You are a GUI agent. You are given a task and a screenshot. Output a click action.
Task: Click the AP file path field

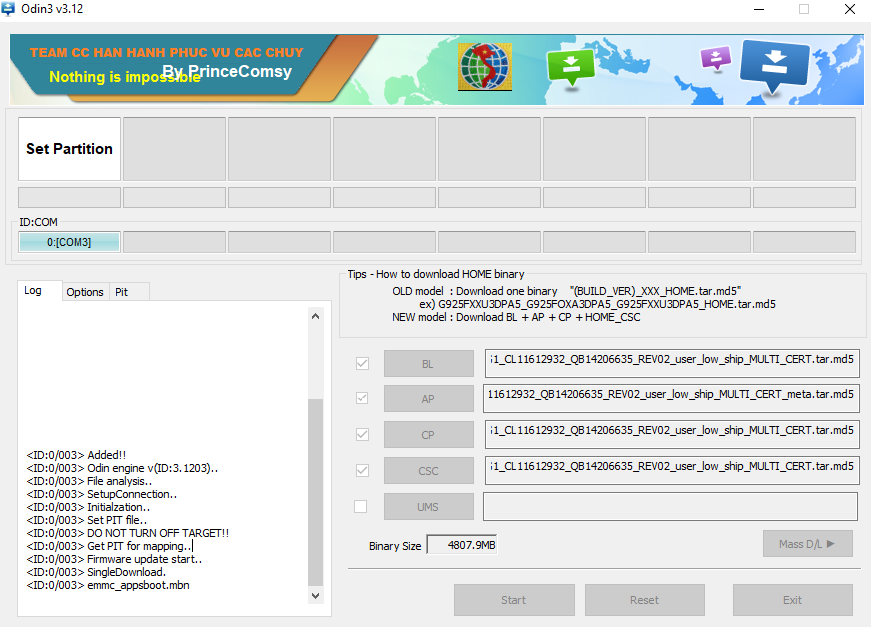(672, 398)
